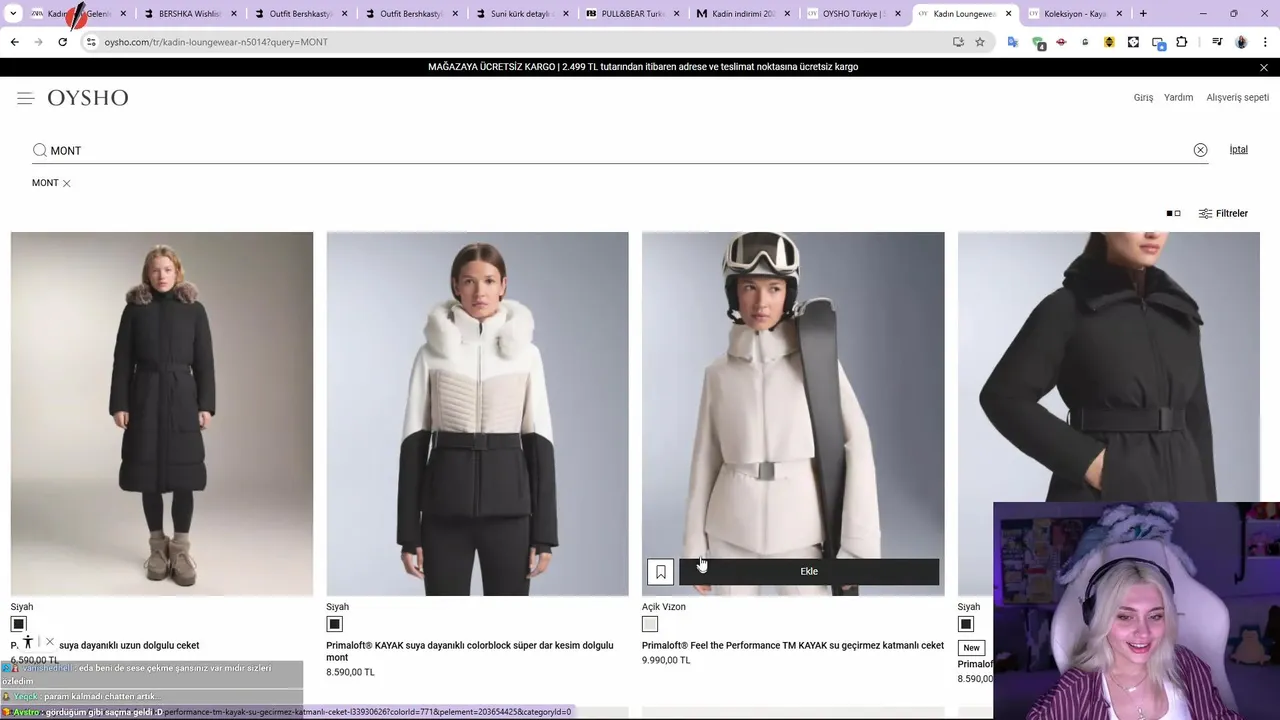Switch to PULL&BEAR Türkiye tab
This screenshot has width=1280, height=720.
pos(631,14)
